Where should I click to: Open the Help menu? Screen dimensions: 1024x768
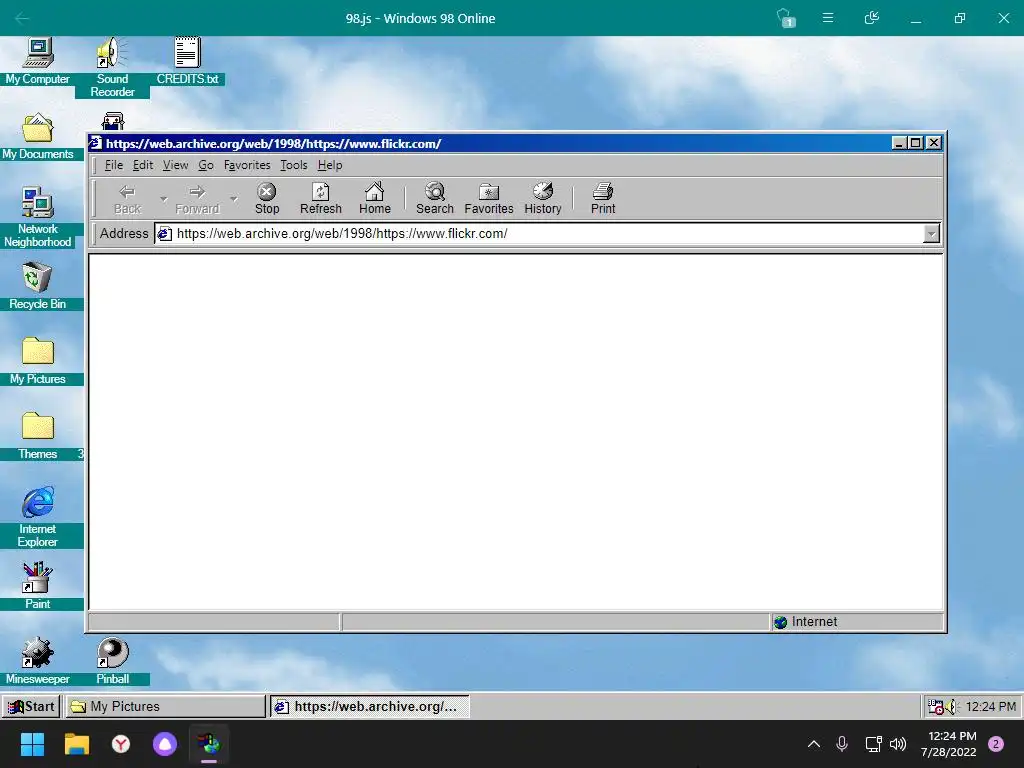(x=330, y=165)
